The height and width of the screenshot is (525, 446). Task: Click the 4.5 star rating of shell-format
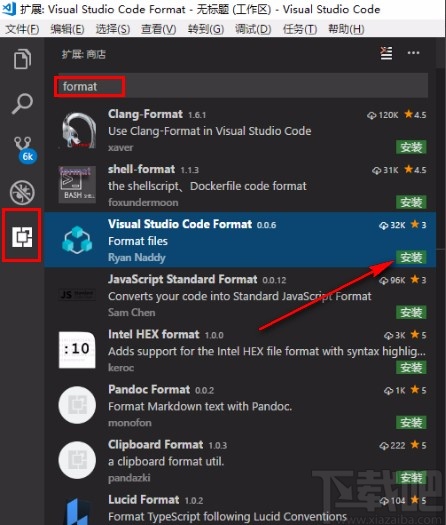tap(415, 170)
